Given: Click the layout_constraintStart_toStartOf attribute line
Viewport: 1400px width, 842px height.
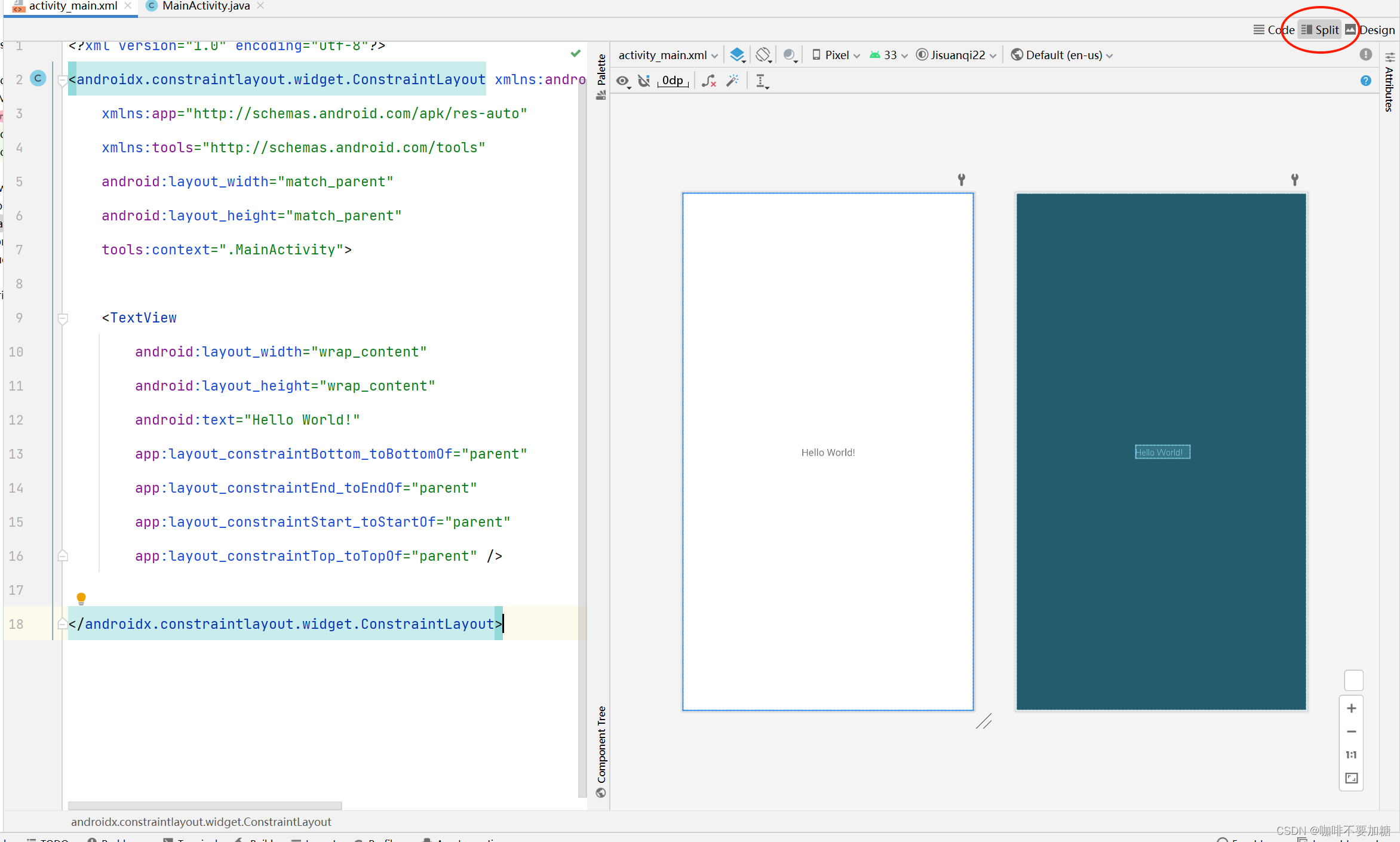Looking at the screenshot, I should [323, 522].
